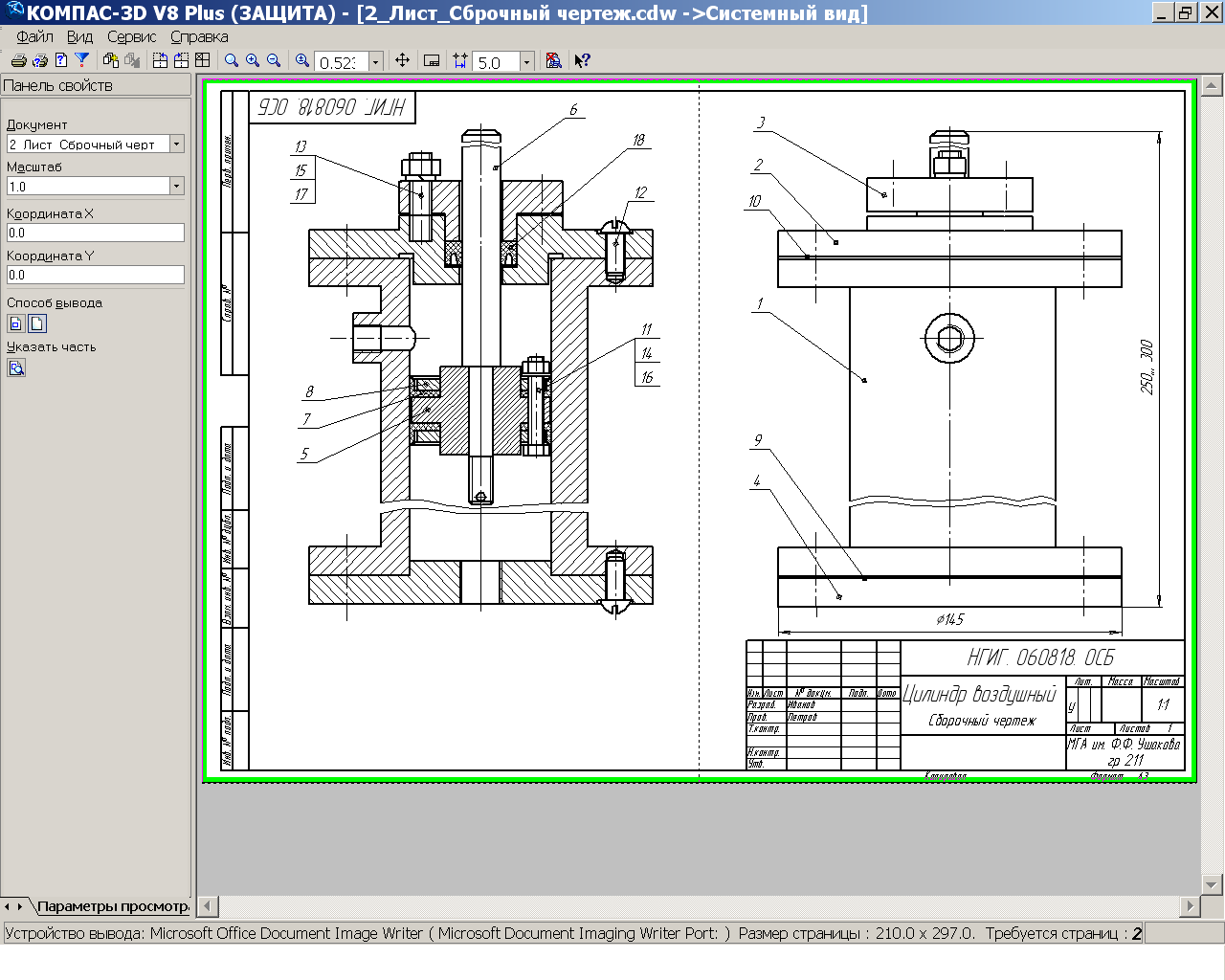
Task: Click the Масштаб label
Action: [x=34, y=167]
